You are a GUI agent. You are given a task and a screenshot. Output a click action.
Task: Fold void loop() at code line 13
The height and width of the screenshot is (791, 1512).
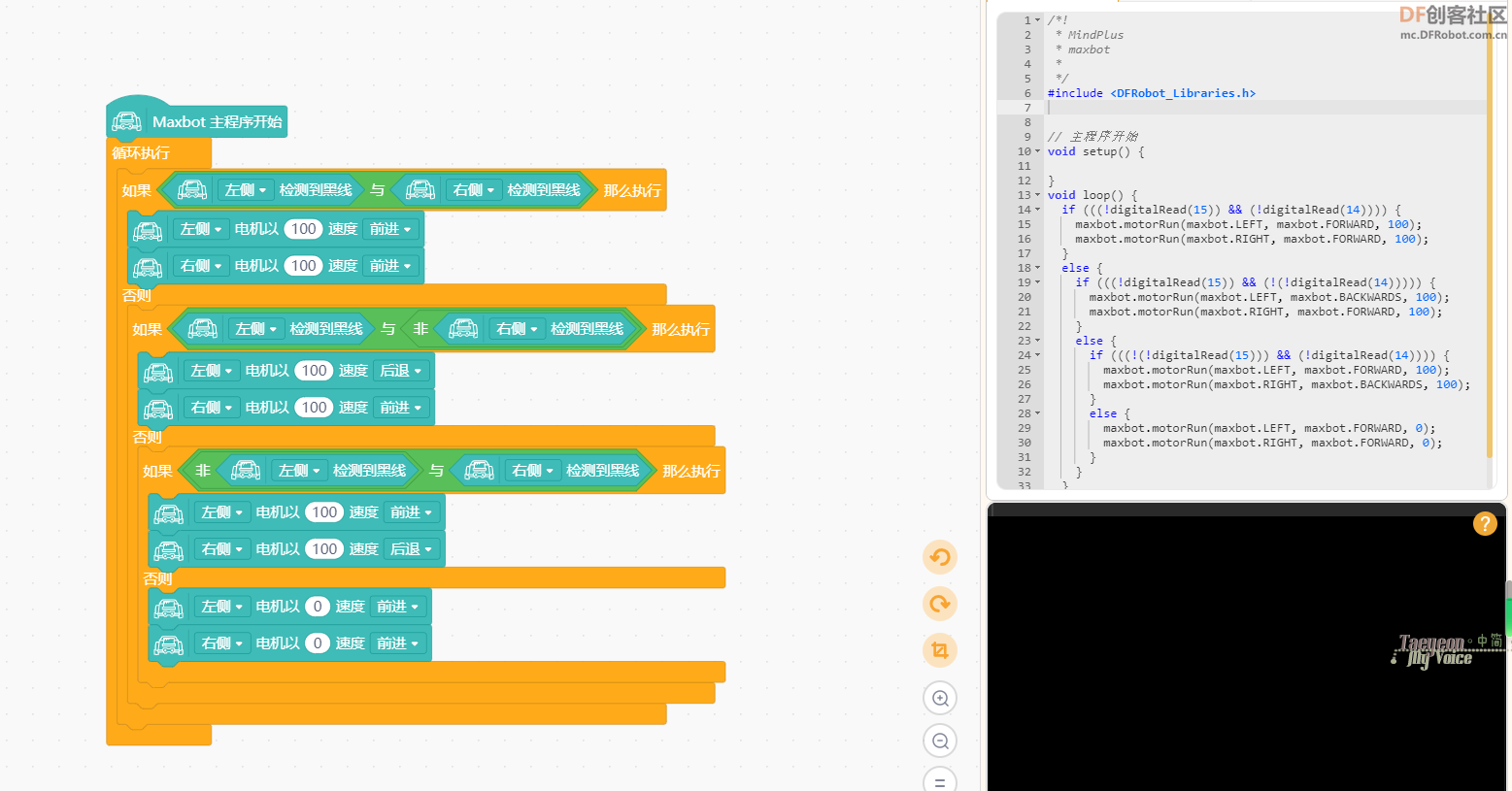(x=1037, y=195)
